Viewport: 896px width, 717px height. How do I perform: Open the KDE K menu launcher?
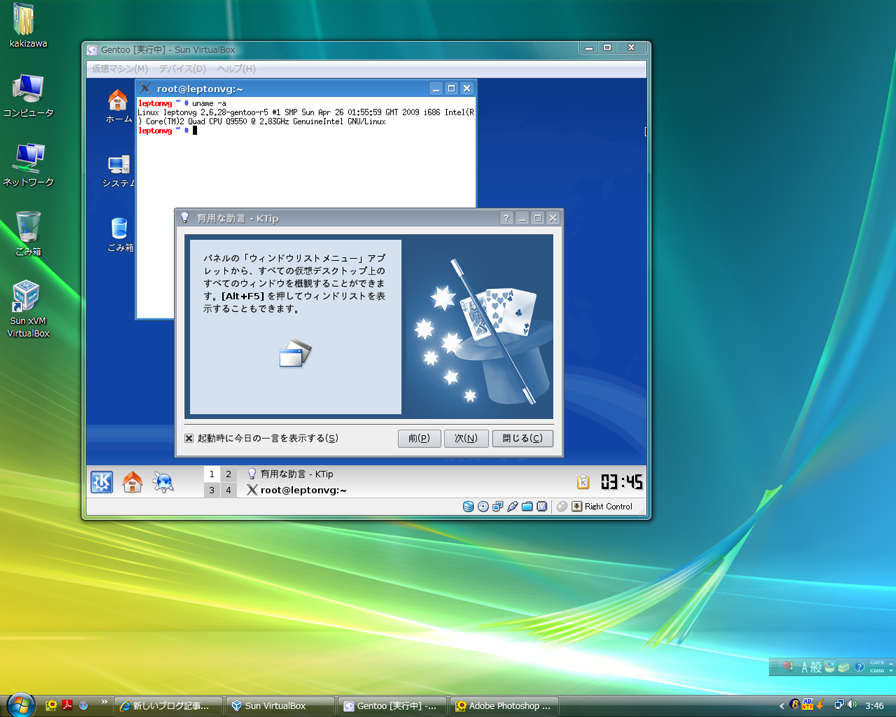[102, 482]
